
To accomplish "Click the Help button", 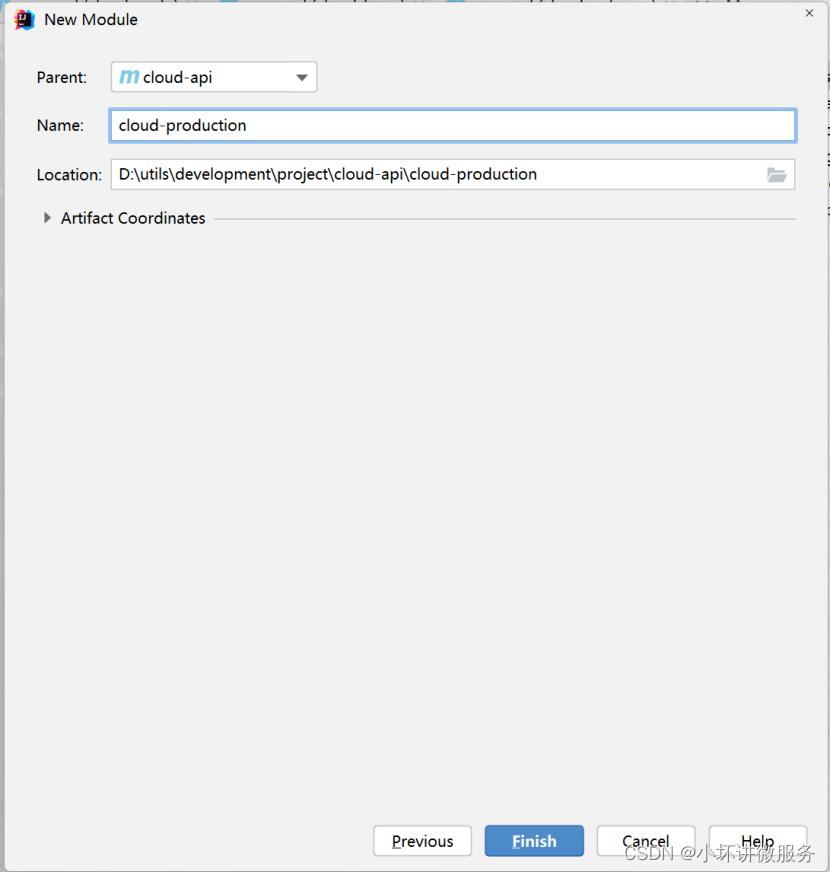I will tap(758, 841).
